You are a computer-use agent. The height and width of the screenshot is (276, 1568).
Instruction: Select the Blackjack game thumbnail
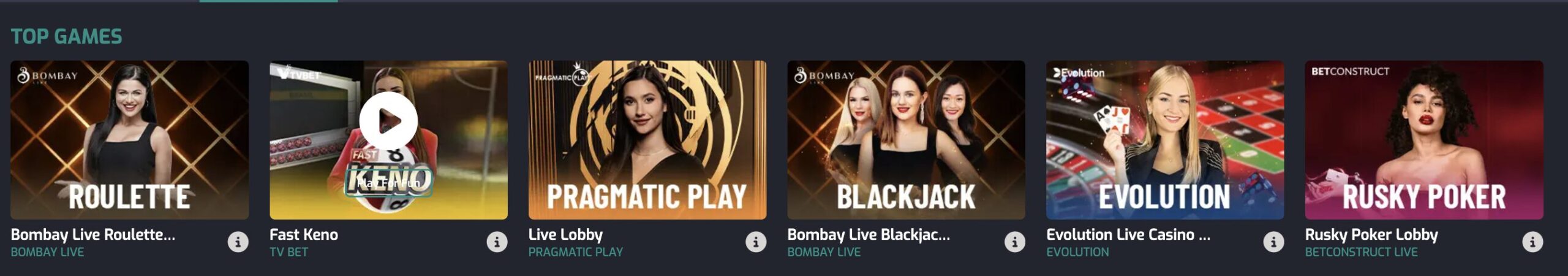[907, 140]
